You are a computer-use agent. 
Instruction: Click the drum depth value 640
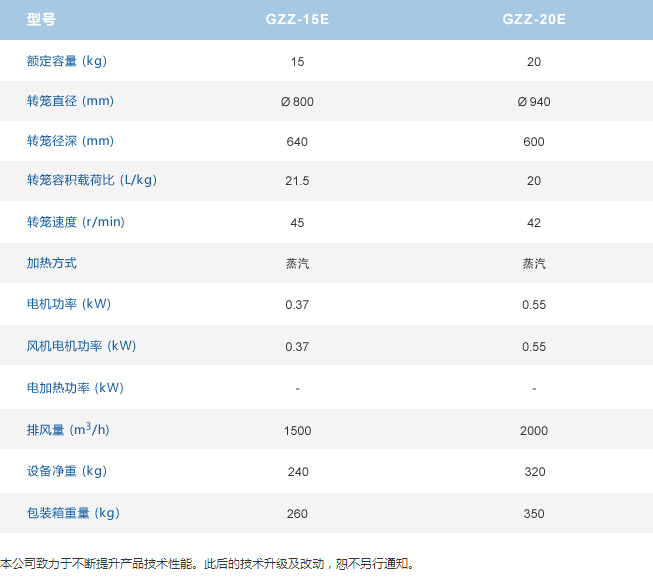pos(297,142)
